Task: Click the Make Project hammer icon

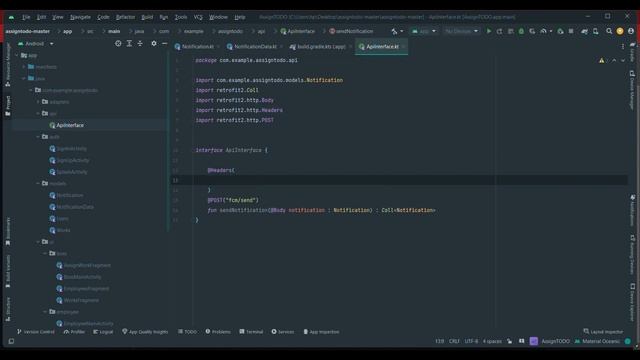Action: 394,31
